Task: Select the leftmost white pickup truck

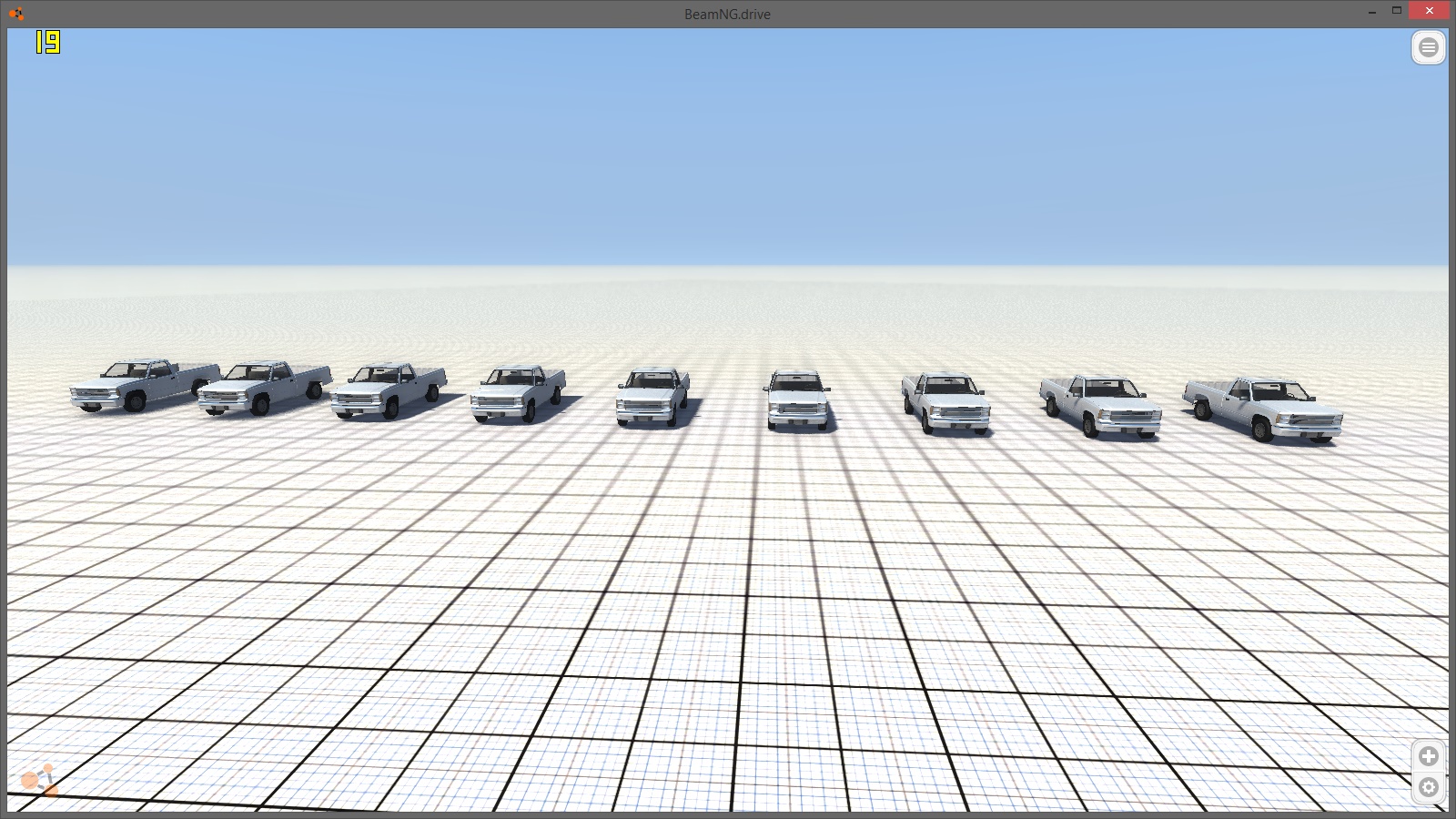Action: (x=144, y=384)
